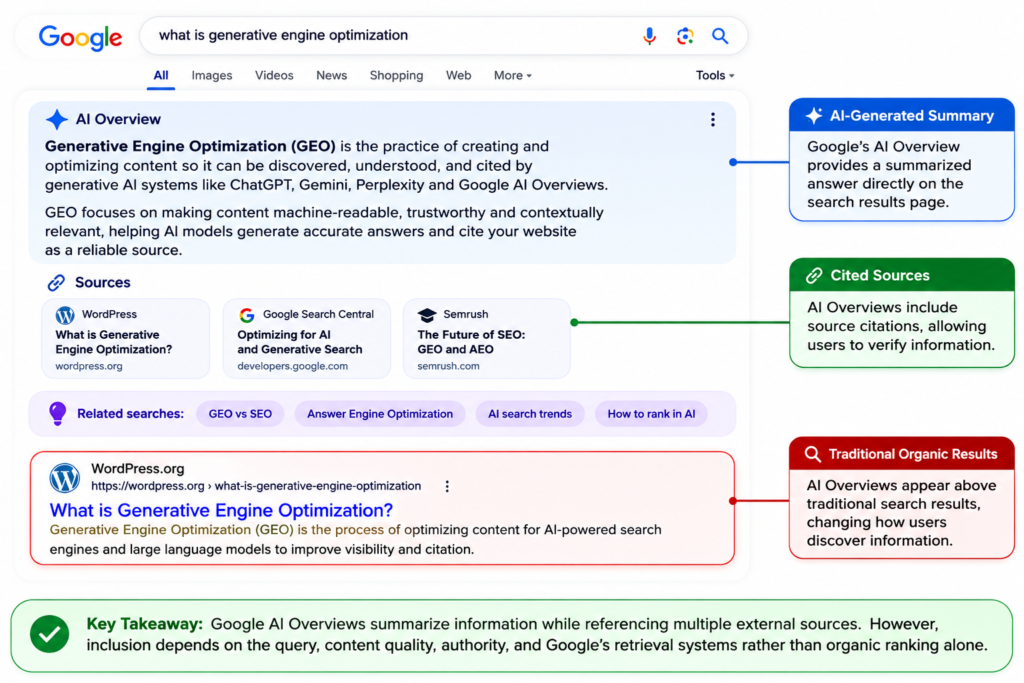Open Semrush Future of SEO source card

[487, 339]
